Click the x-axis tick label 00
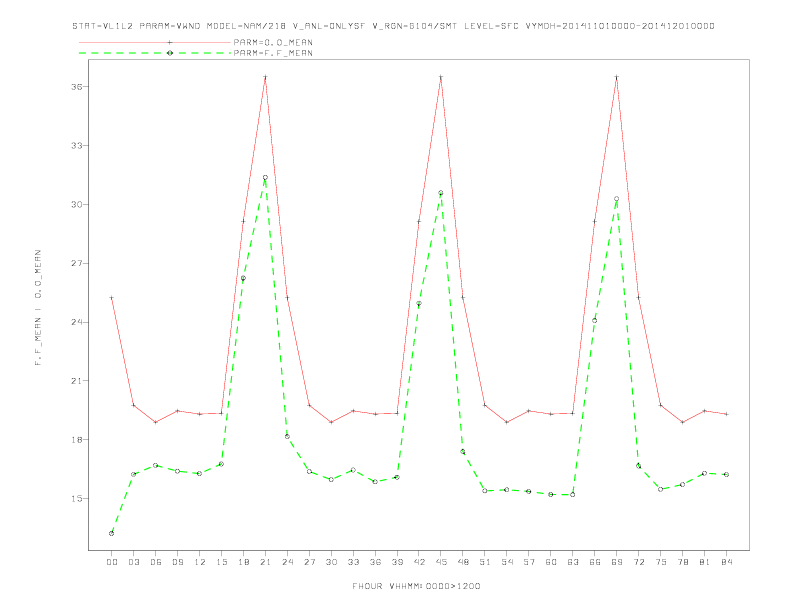The width and height of the screenshot is (792, 612). (112, 562)
